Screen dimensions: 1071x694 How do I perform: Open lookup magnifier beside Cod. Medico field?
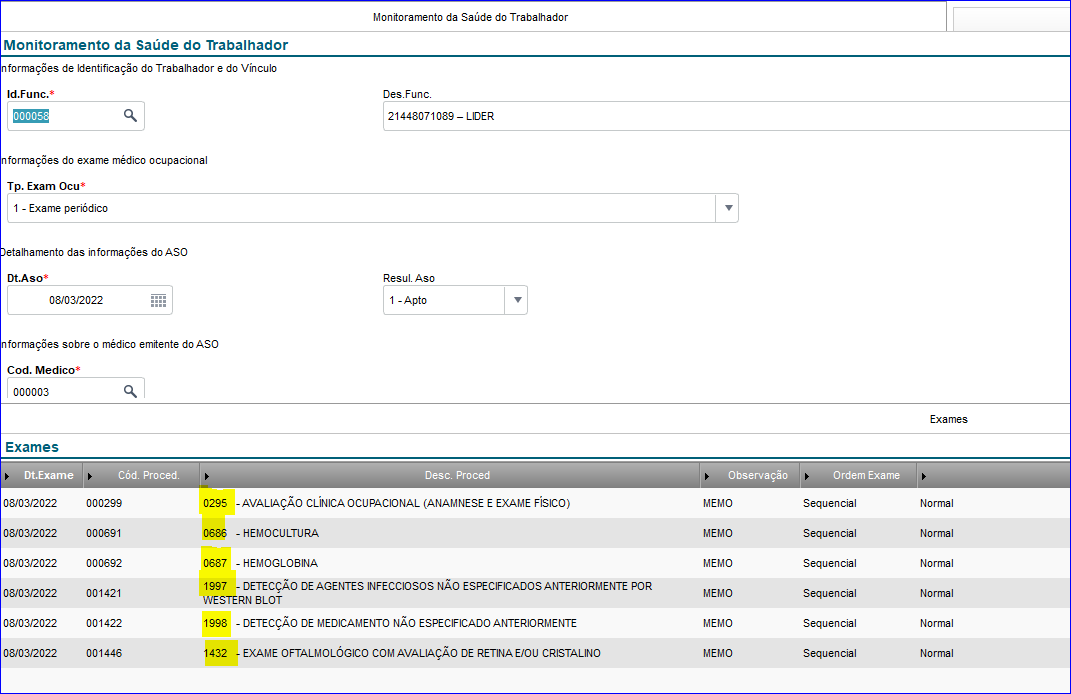130,391
